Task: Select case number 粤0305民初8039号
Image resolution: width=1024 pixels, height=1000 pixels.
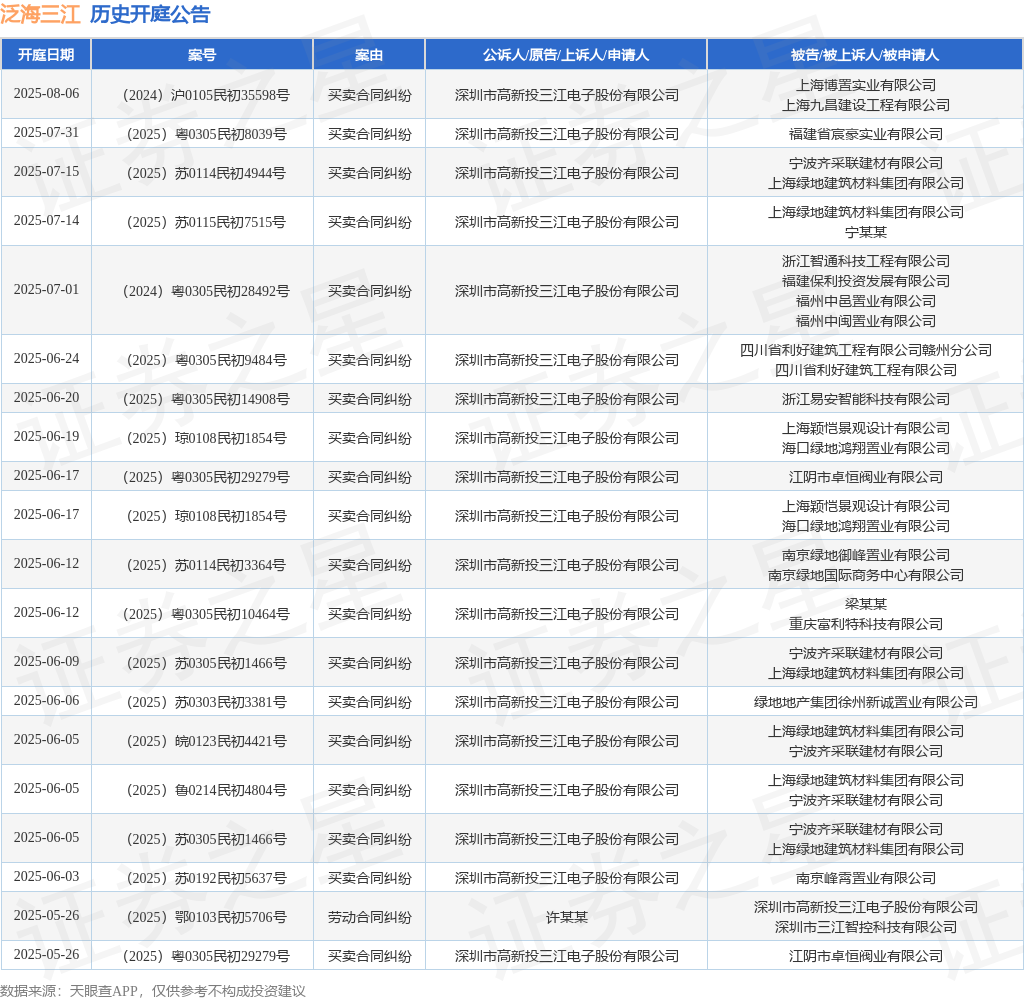Action: (206, 135)
